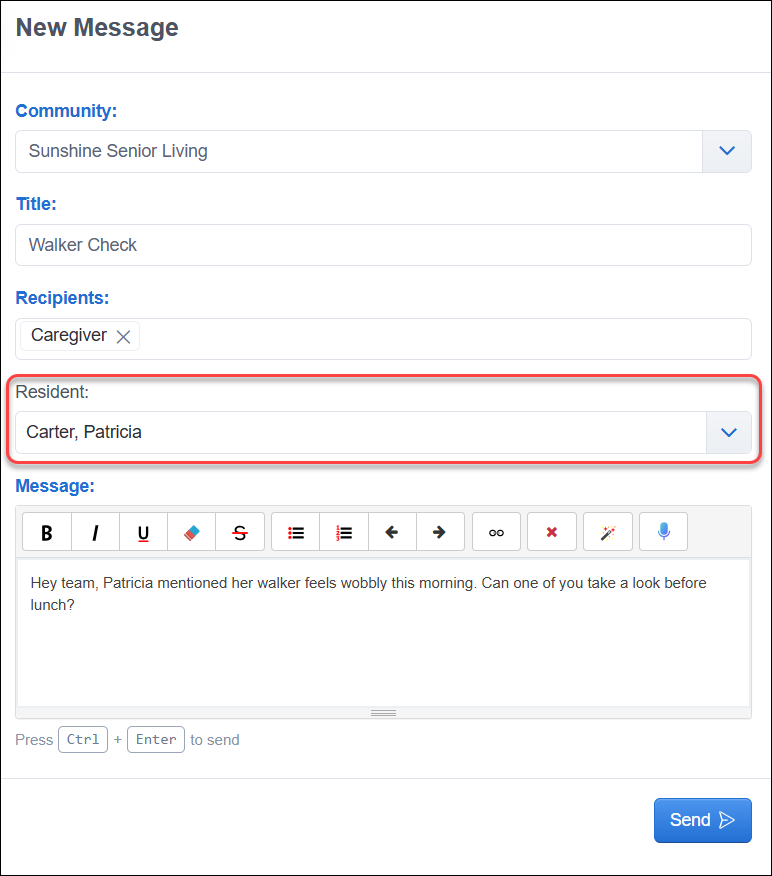Expand the Resident dropdown chevron
772x876 pixels.
pos(728,432)
